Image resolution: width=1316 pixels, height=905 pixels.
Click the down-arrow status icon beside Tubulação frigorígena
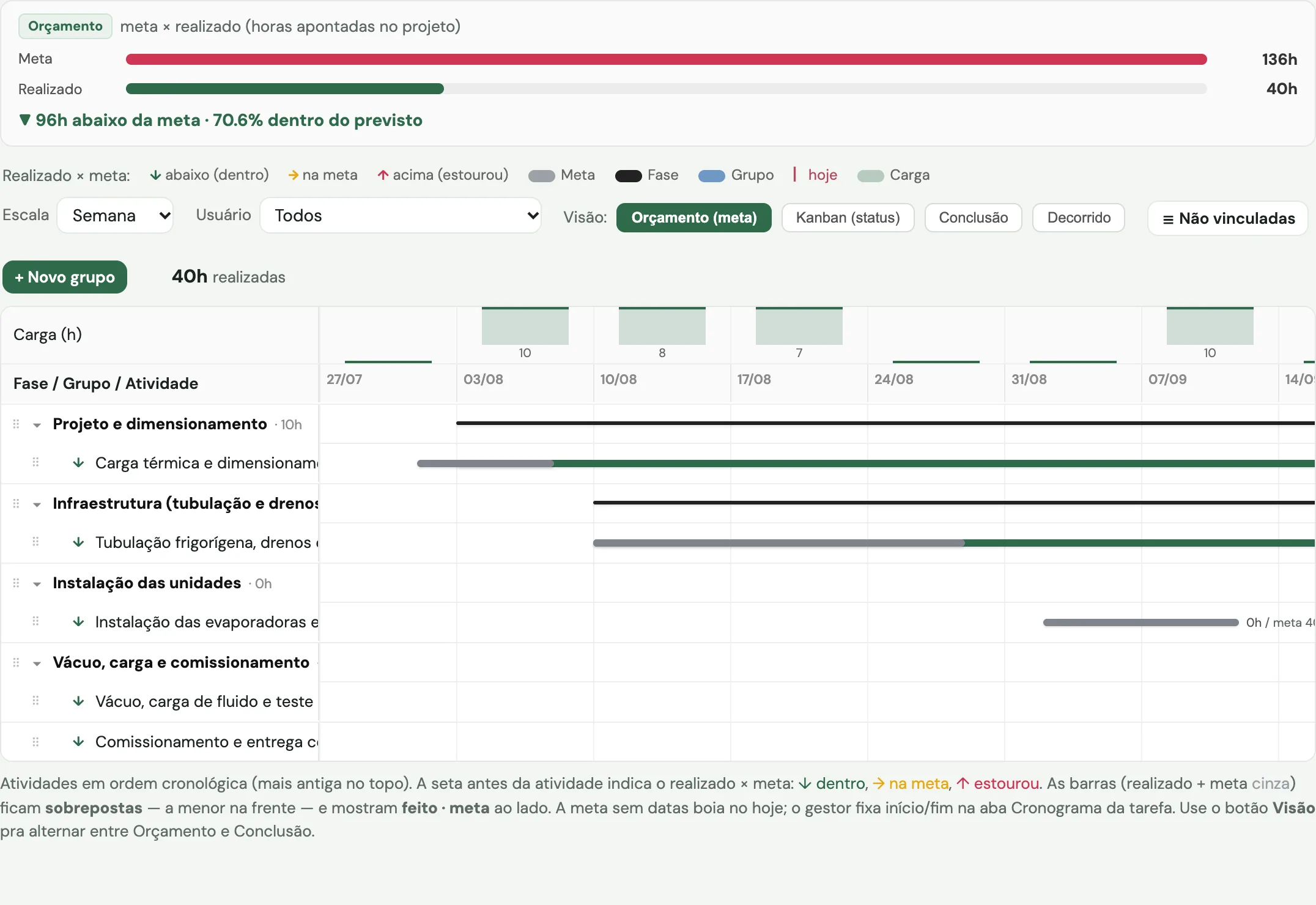[78, 542]
